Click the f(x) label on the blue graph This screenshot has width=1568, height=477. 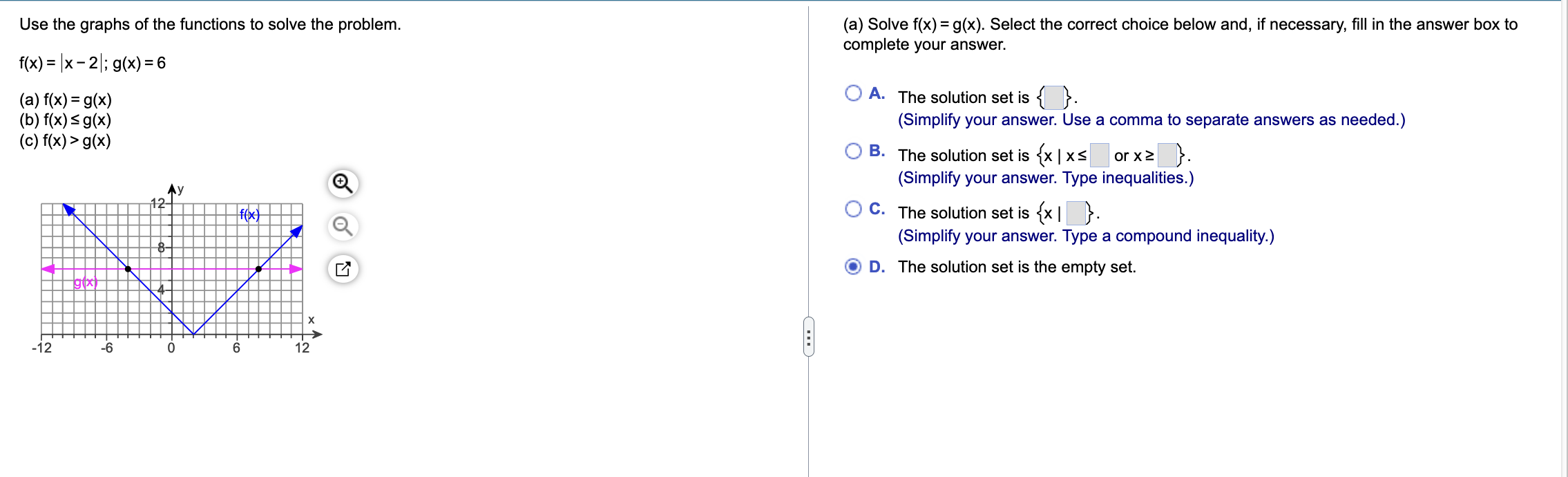pos(249,214)
